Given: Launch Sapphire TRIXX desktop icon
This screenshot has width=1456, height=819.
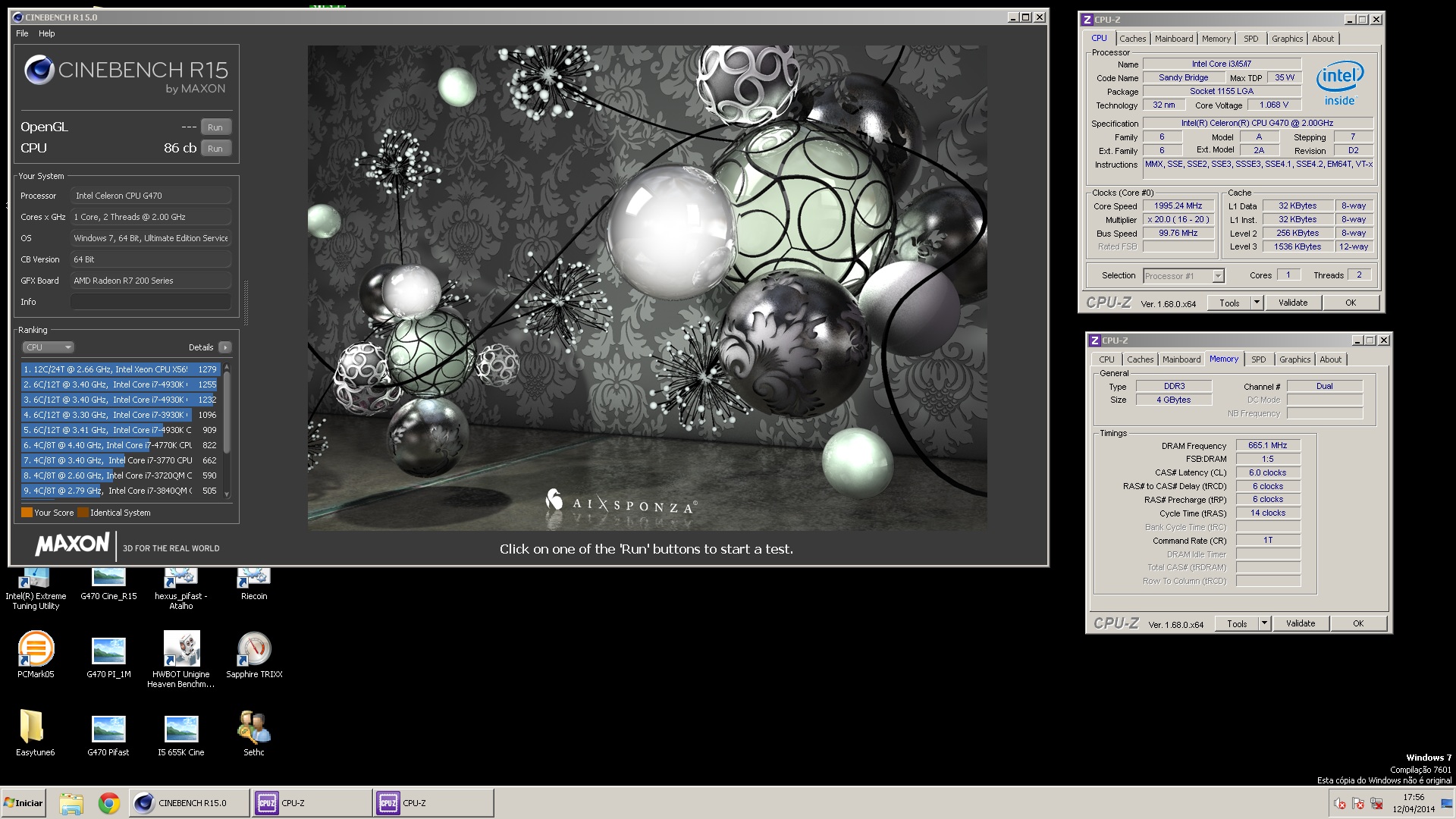Looking at the screenshot, I should point(254,654).
